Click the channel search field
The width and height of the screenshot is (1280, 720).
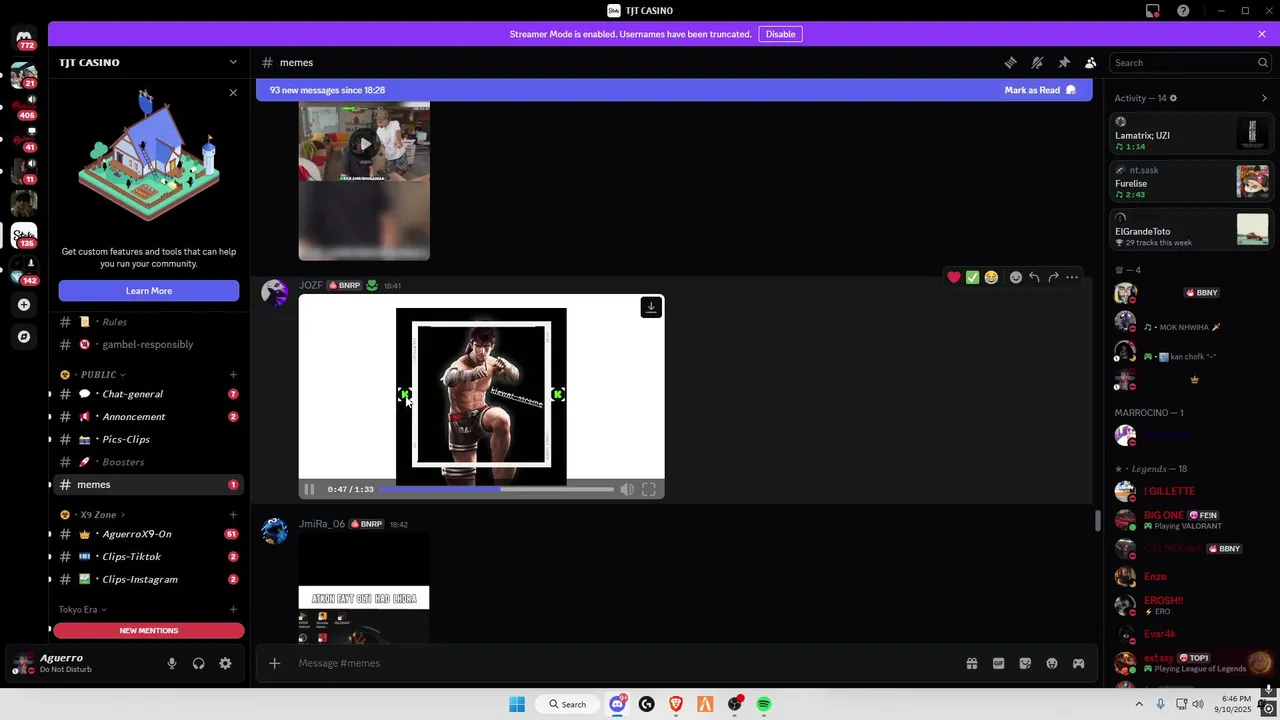pos(1190,62)
